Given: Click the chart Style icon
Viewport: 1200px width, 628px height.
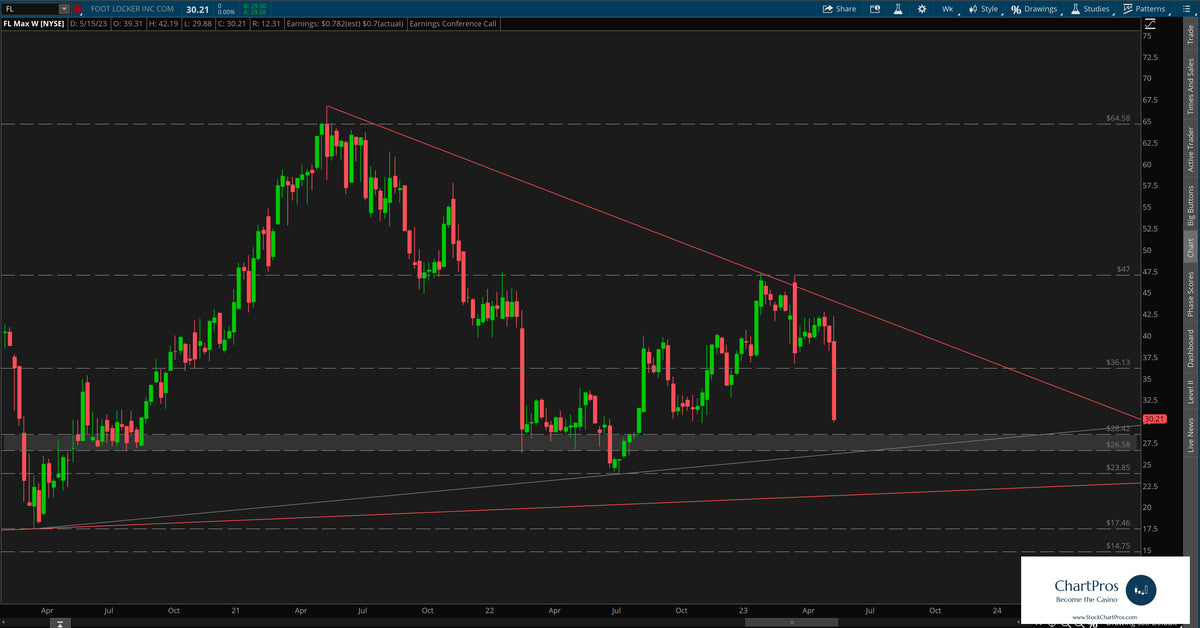Looking at the screenshot, I should point(972,9).
